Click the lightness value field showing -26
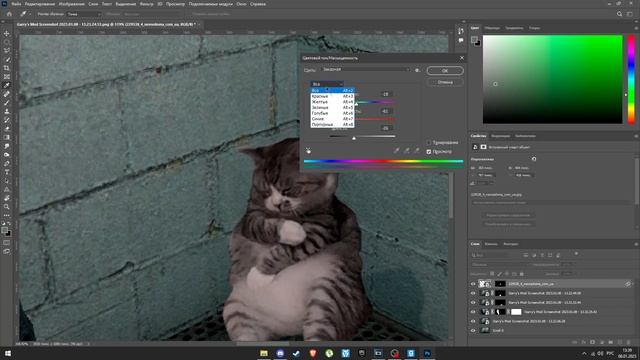 (x=385, y=128)
